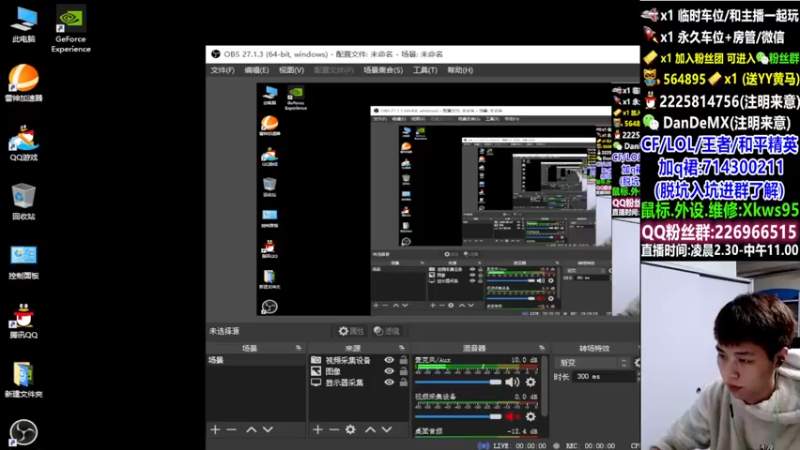Select the 雷神加速器 desktop icon

[x=23, y=83]
